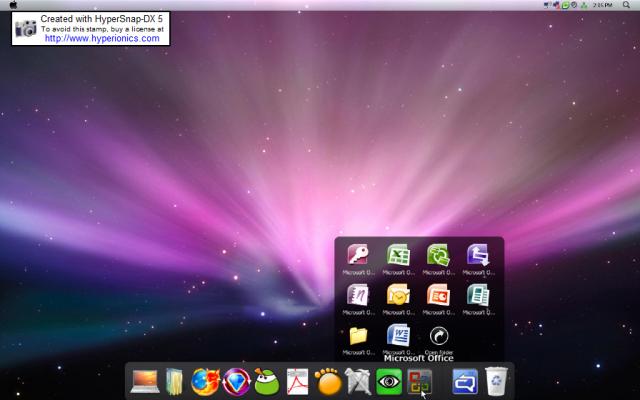Open the gem diamond app in dock
640x400 pixels.
236,382
